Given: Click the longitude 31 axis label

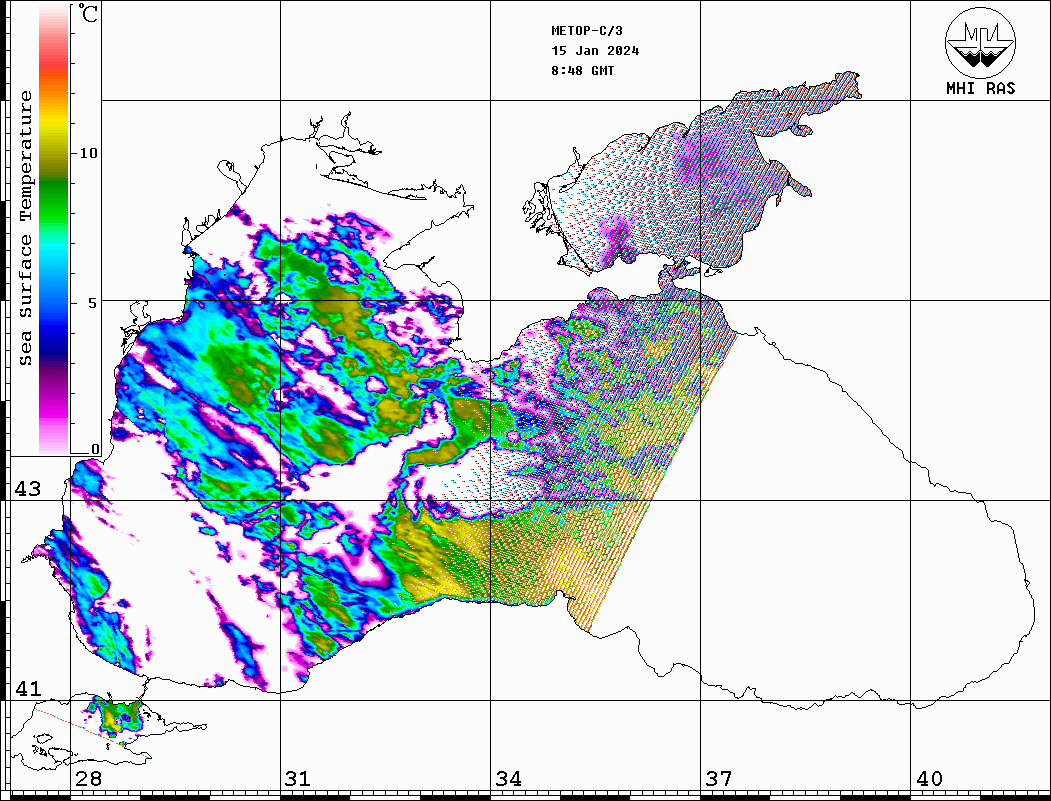Looking at the screenshot, I should tap(297, 779).
